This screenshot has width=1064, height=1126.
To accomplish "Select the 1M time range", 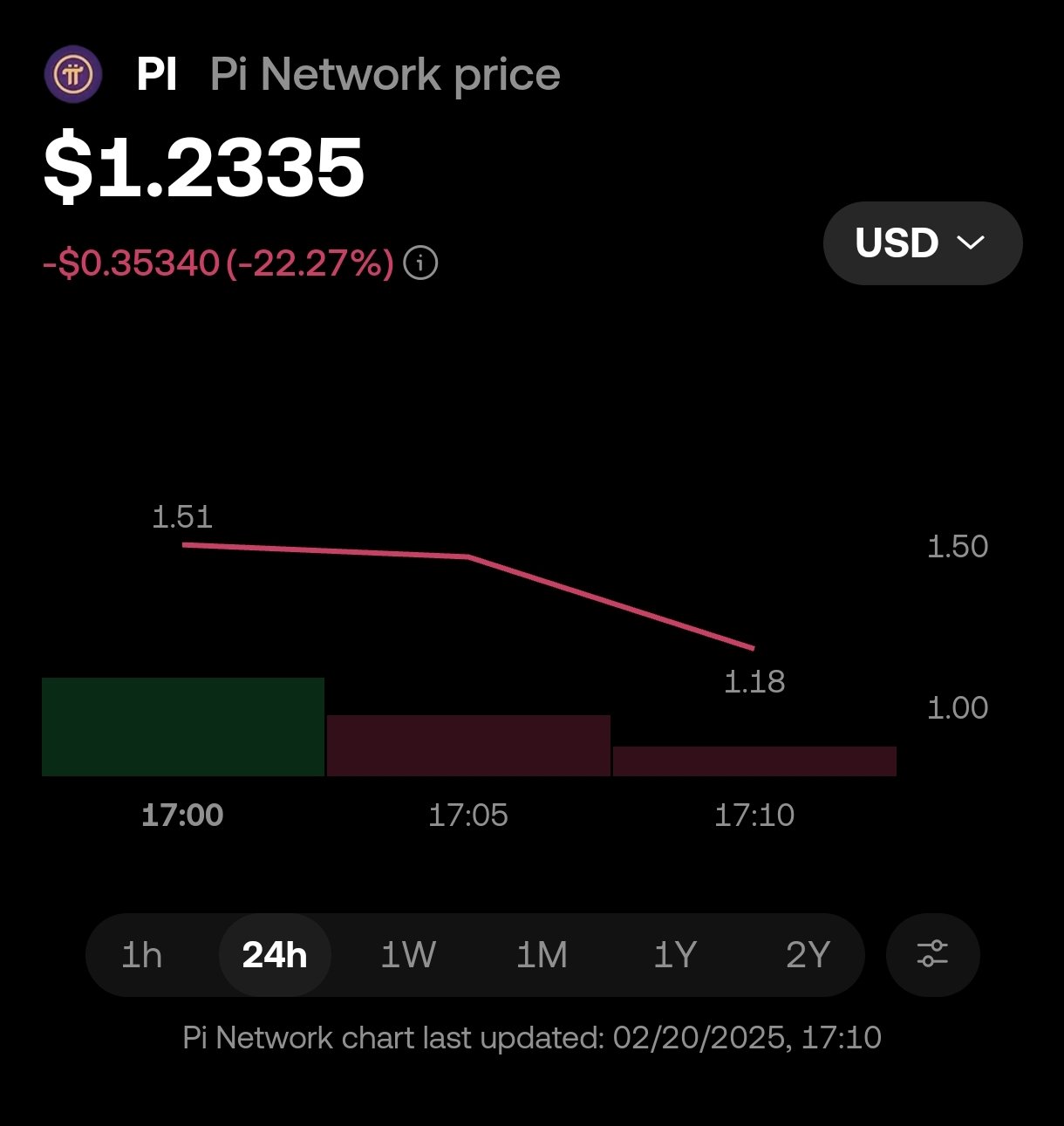I will pos(542,955).
